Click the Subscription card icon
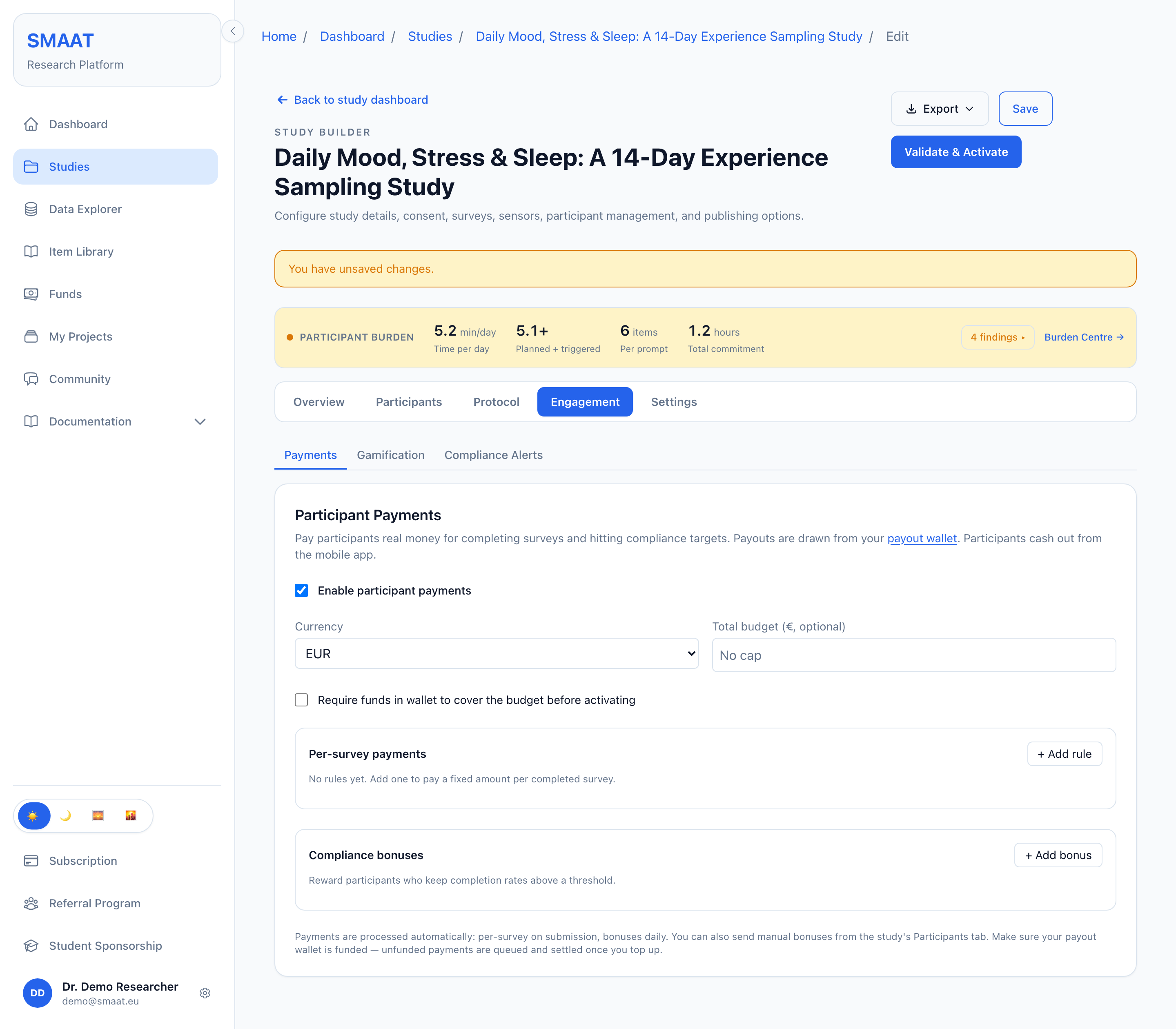This screenshot has height=1029, width=1176. pos(31,861)
